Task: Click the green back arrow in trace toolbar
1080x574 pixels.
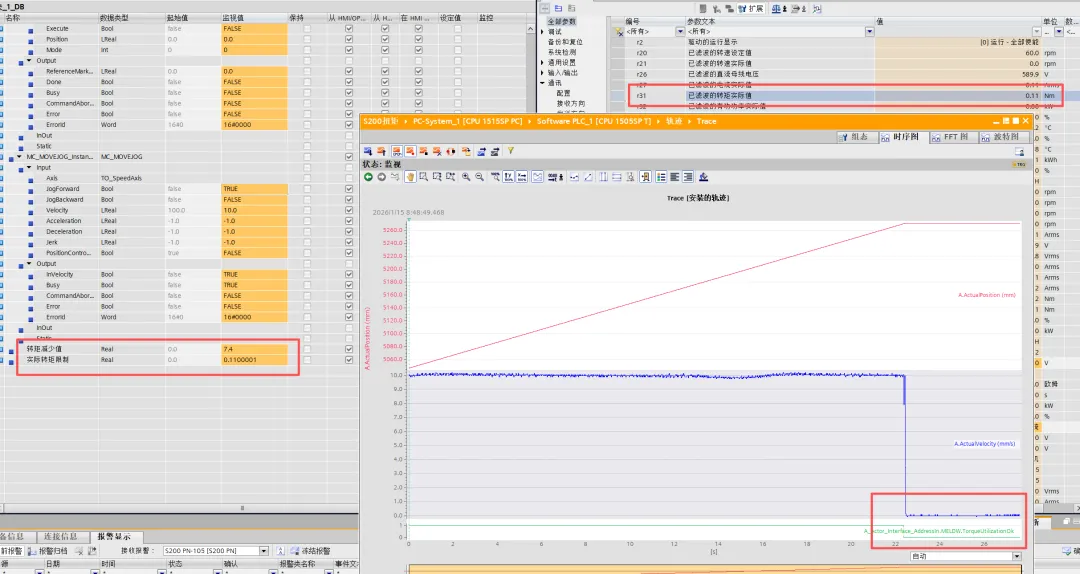Action: [368, 177]
